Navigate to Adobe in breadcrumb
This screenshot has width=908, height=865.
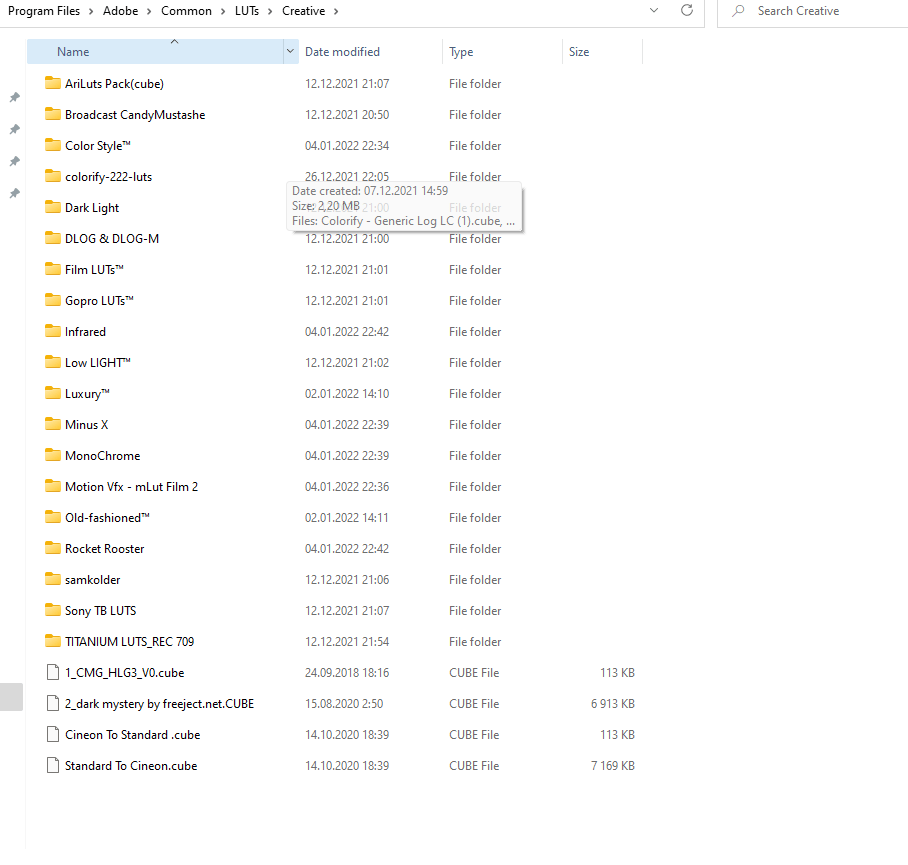[120, 11]
